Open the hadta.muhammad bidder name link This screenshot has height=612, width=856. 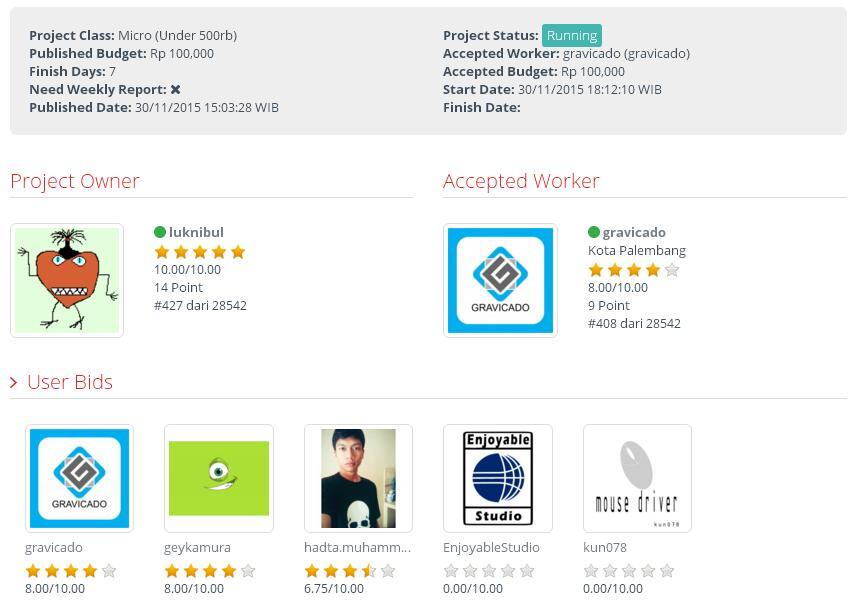tap(357, 547)
